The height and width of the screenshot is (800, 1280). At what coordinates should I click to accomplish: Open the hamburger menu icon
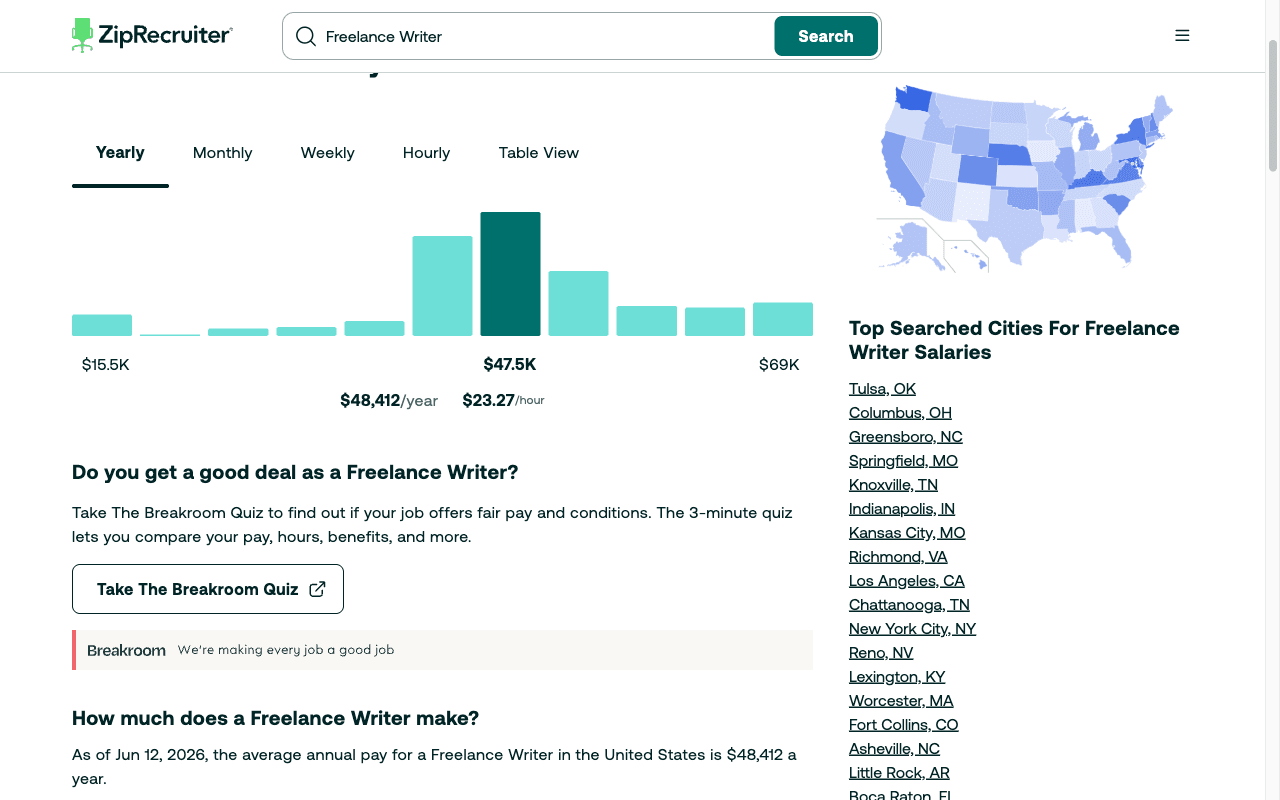coord(1182,36)
